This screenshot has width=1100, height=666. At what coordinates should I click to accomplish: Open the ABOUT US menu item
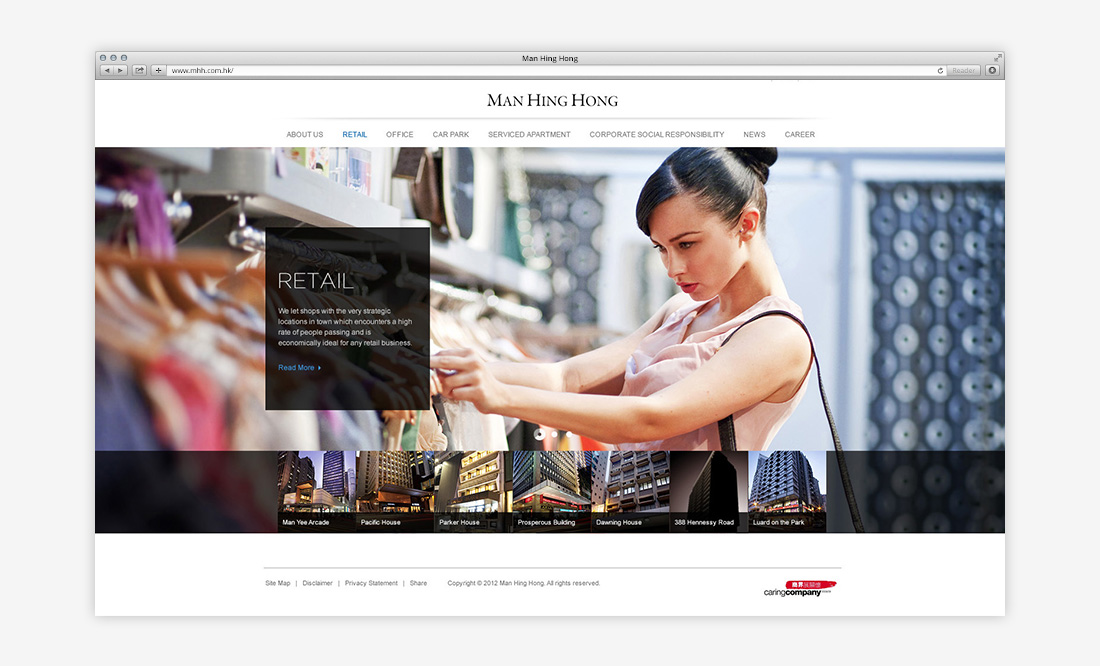304,134
